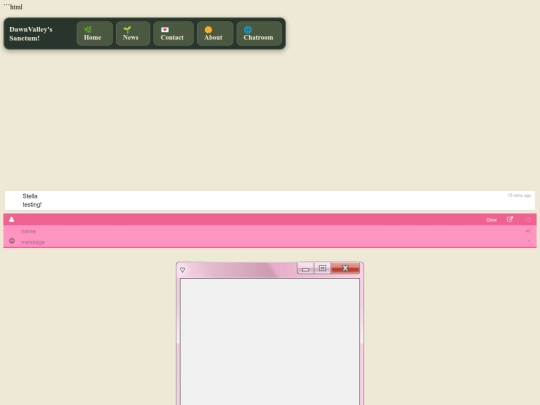
Task: Open the emoji smiley picker
Action: (12, 241)
